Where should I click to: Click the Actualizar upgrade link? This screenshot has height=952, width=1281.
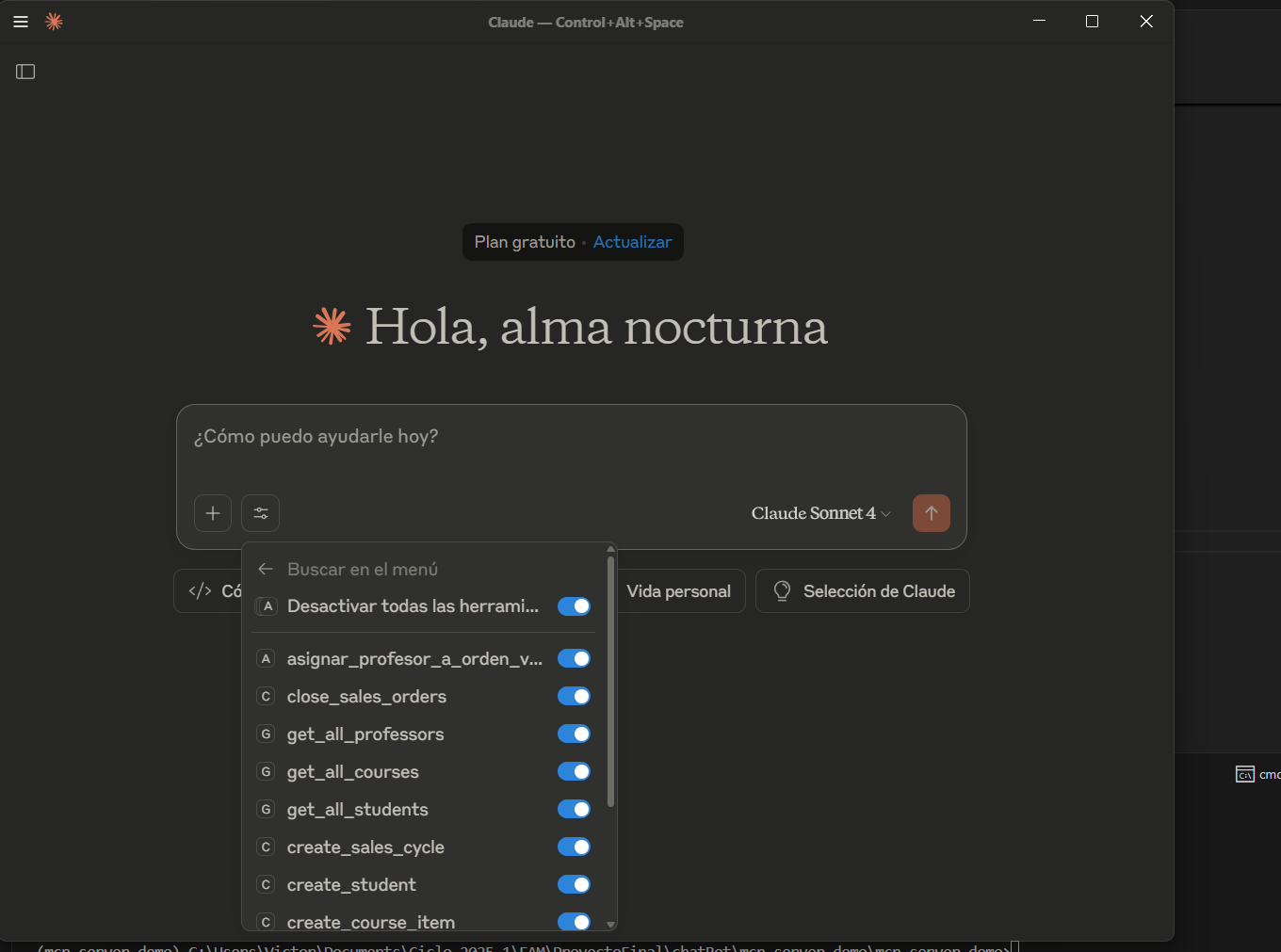633,242
